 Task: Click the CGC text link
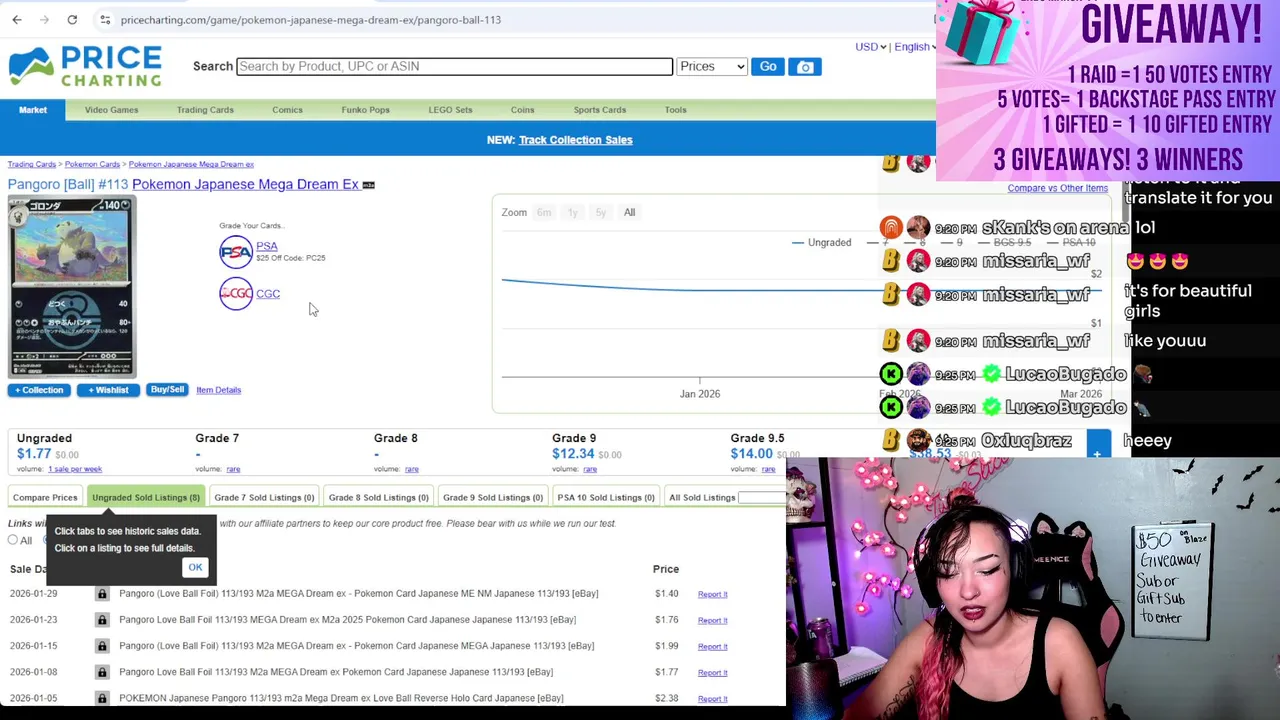(x=268, y=294)
